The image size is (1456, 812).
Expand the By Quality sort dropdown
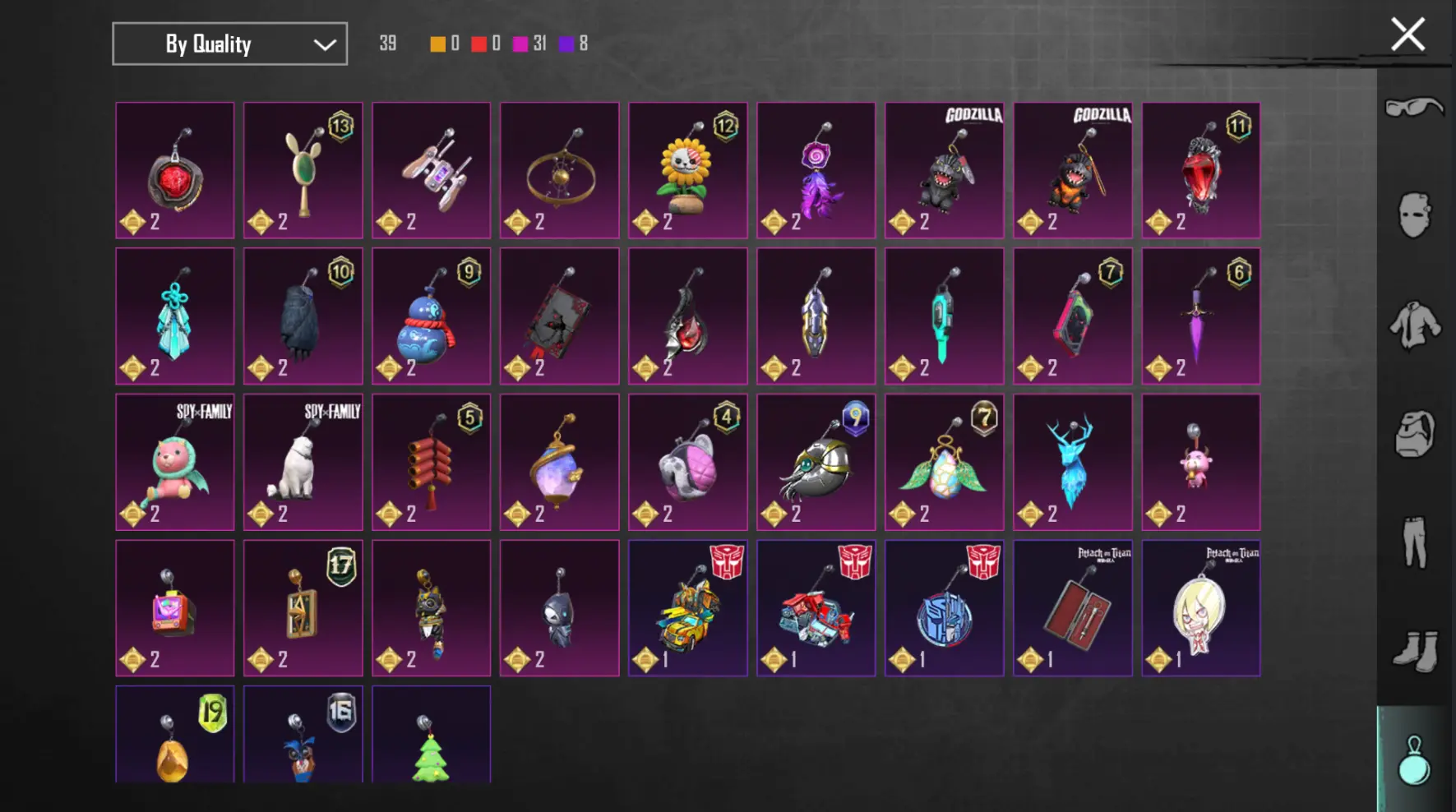[229, 44]
